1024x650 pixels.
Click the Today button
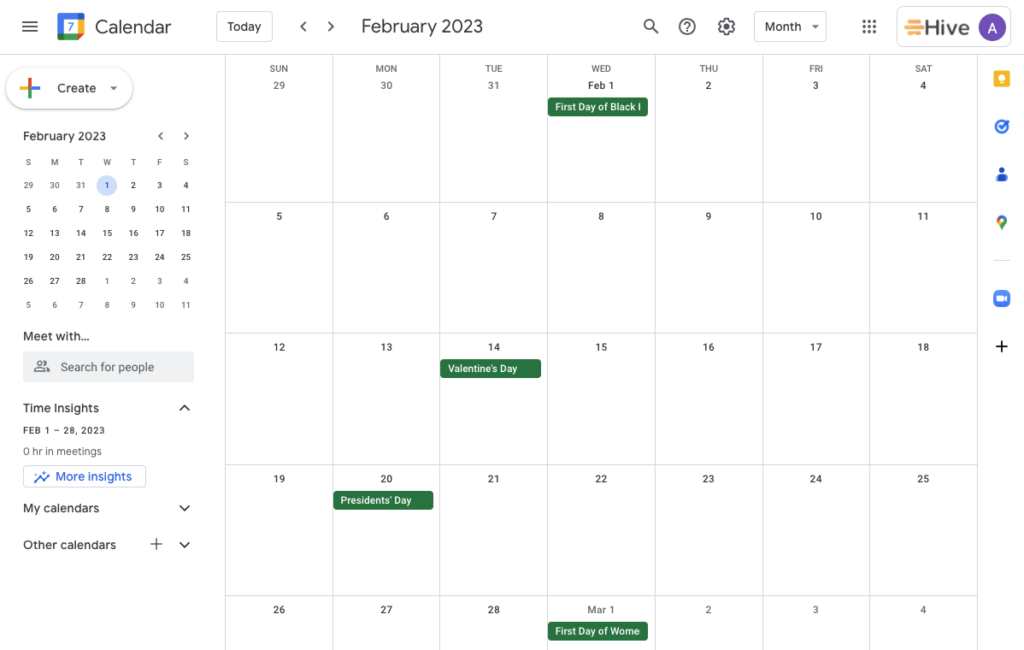click(244, 26)
